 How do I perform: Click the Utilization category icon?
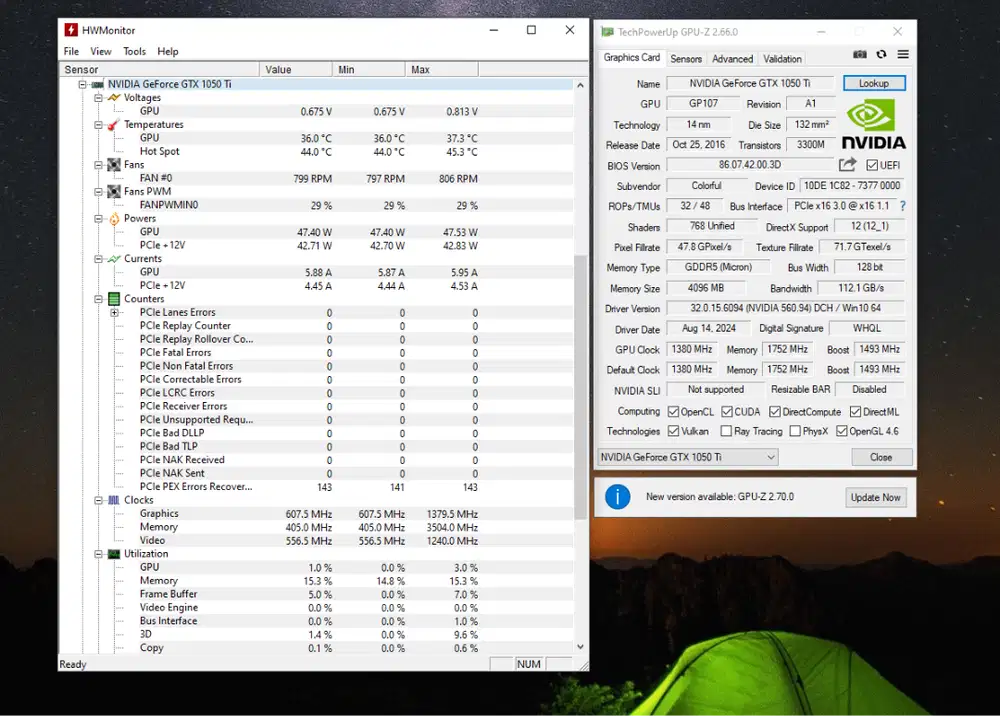[114, 553]
